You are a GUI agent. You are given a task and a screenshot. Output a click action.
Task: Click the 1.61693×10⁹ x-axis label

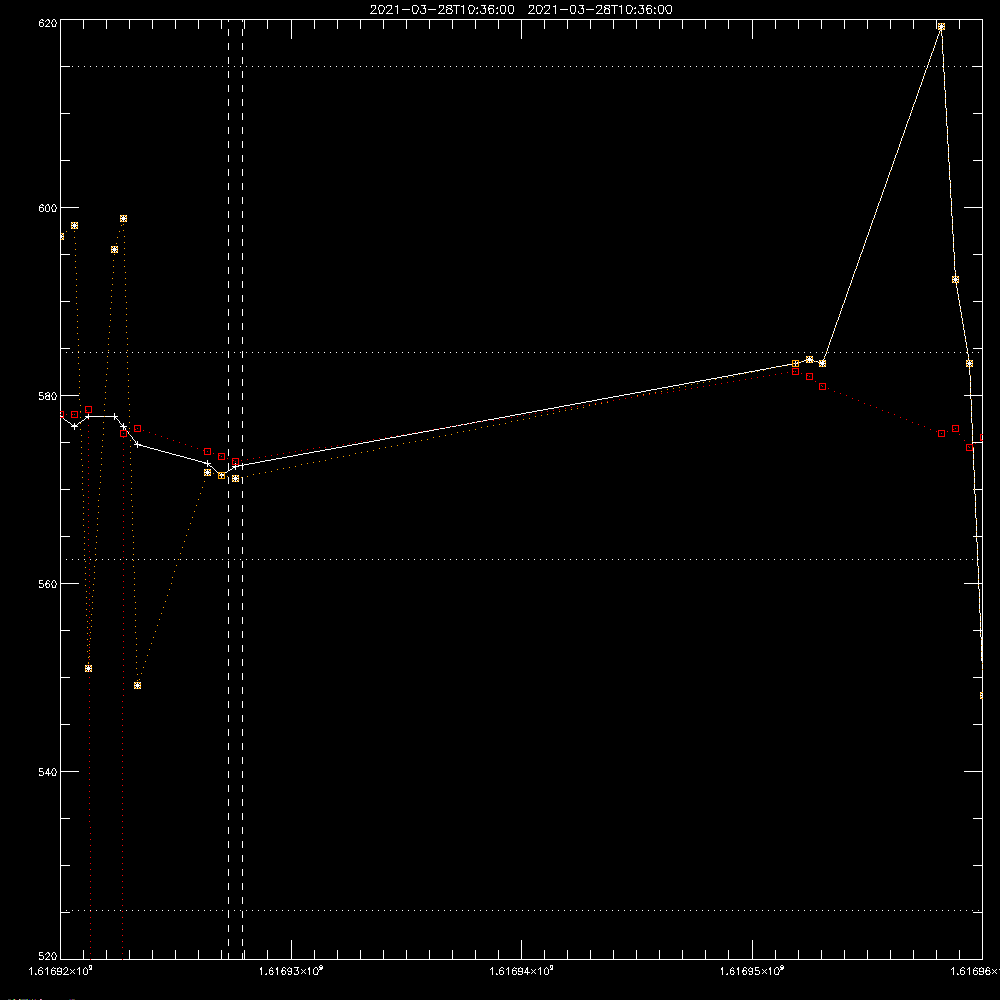click(291, 971)
